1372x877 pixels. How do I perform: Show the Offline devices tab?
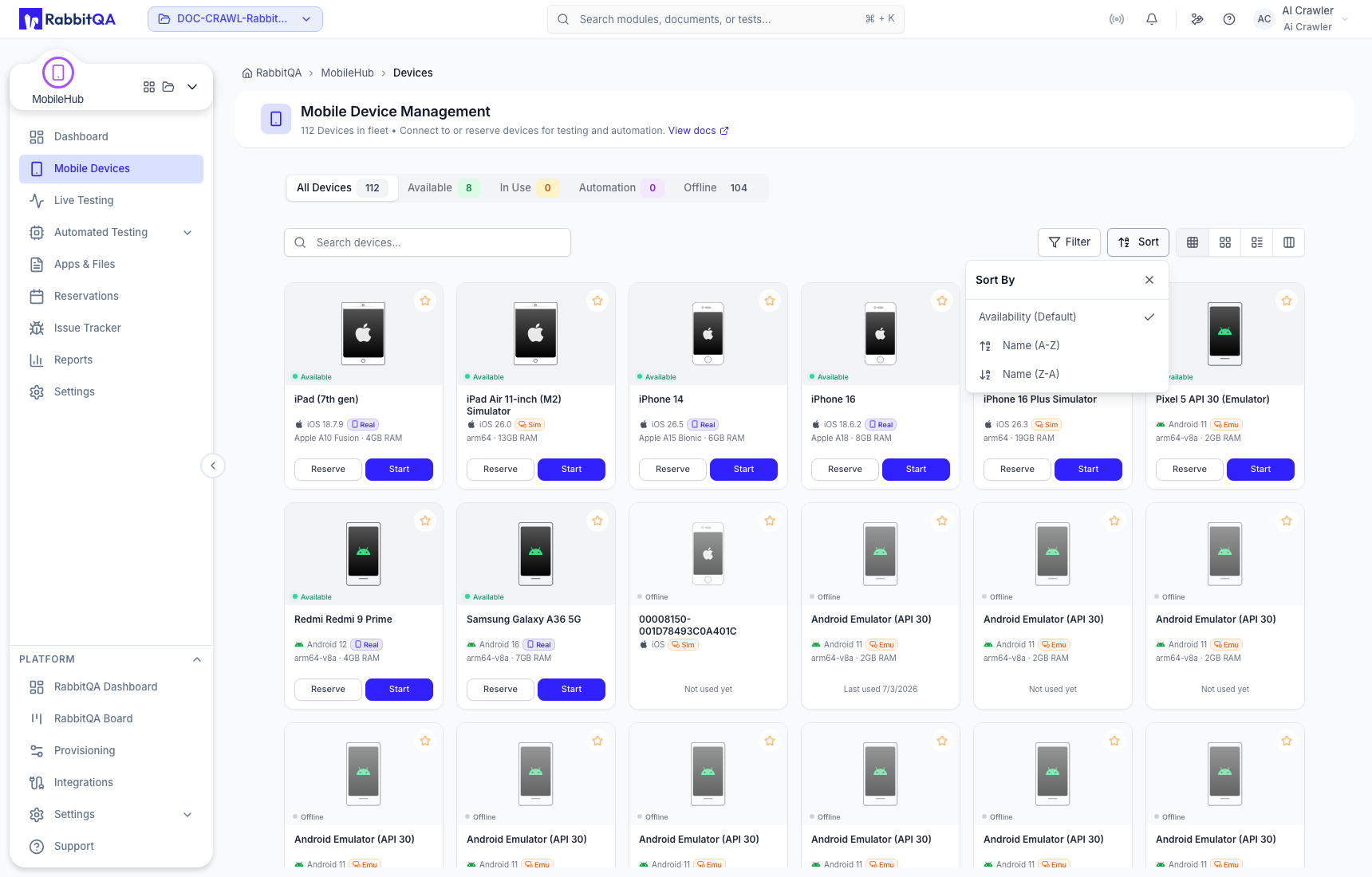(717, 188)
